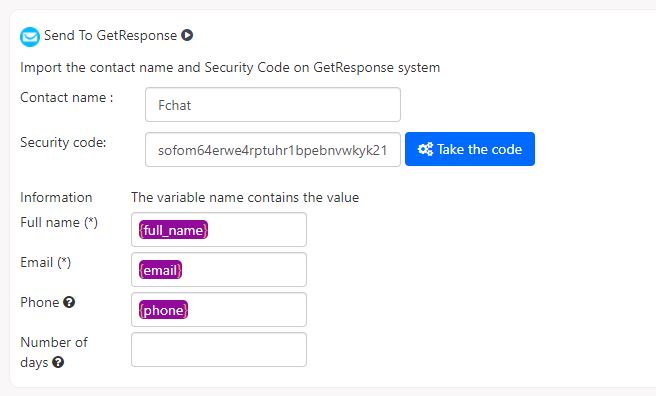Focus the empty Number of days field
Image resolution: width=656 pixels, height=396 pixels.
(x=219, y=350)
